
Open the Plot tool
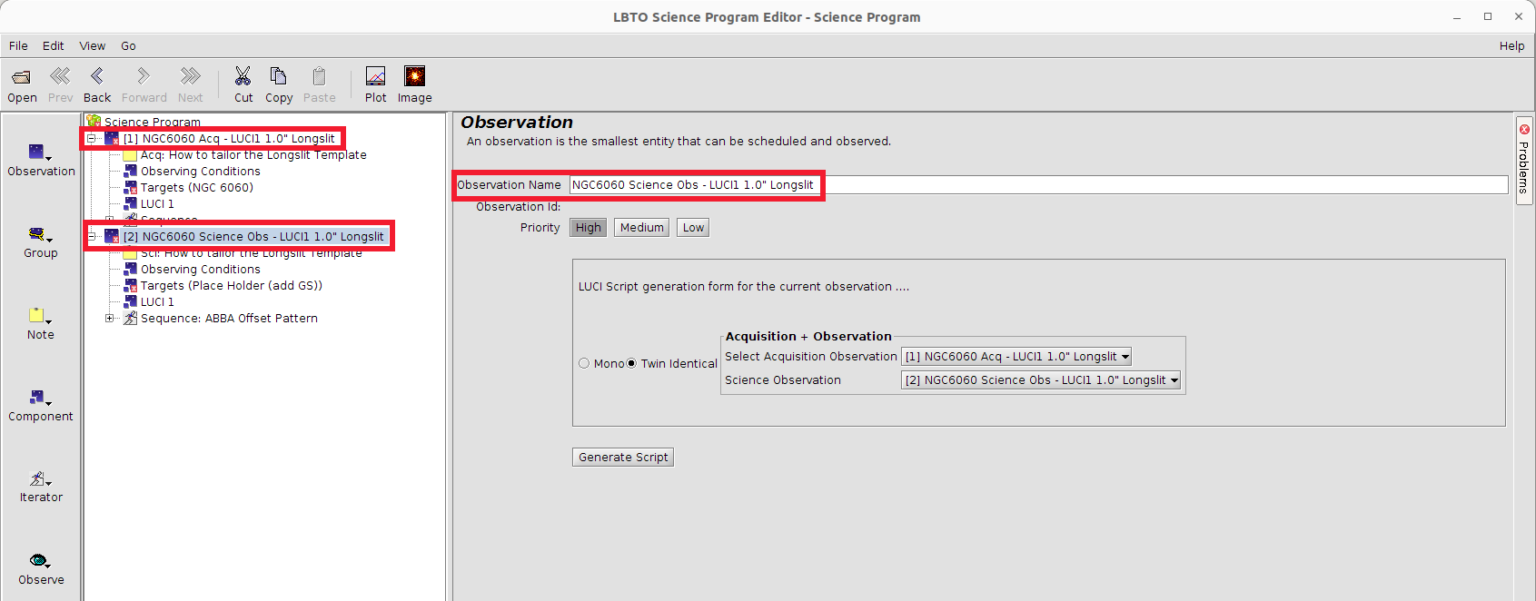[375, 78]
